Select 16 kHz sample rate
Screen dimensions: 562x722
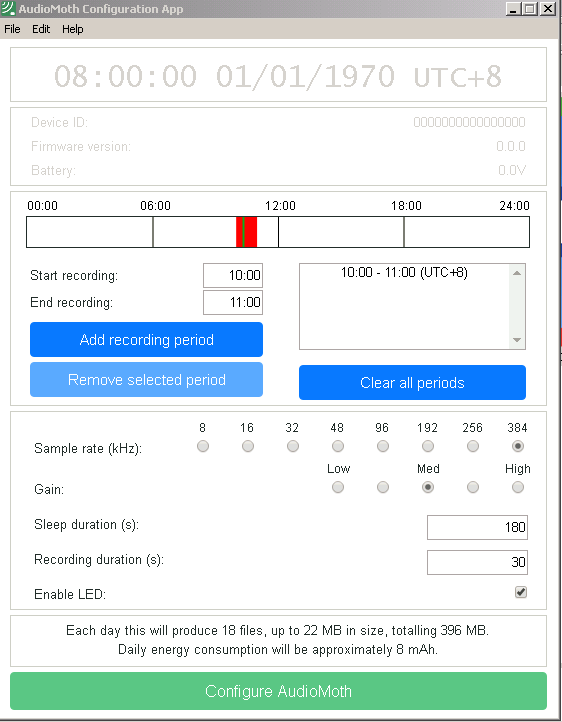(248, 446)
